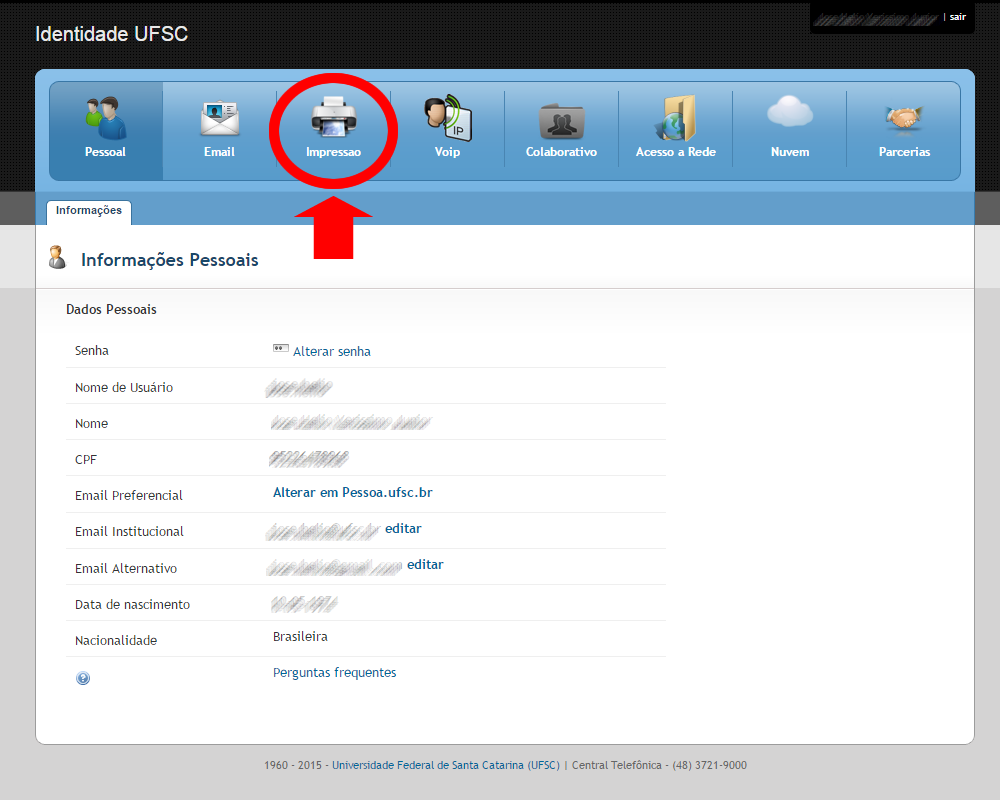Click the sair logout link
This screenshot has width=1000, height=800.
tap(957, 17)
